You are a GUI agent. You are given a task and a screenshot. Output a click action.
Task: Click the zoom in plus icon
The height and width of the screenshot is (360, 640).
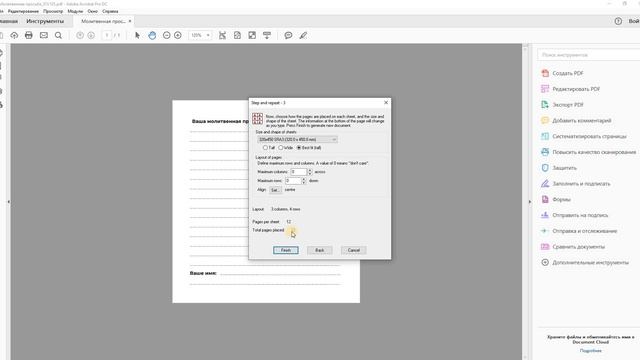coord(178,36)
